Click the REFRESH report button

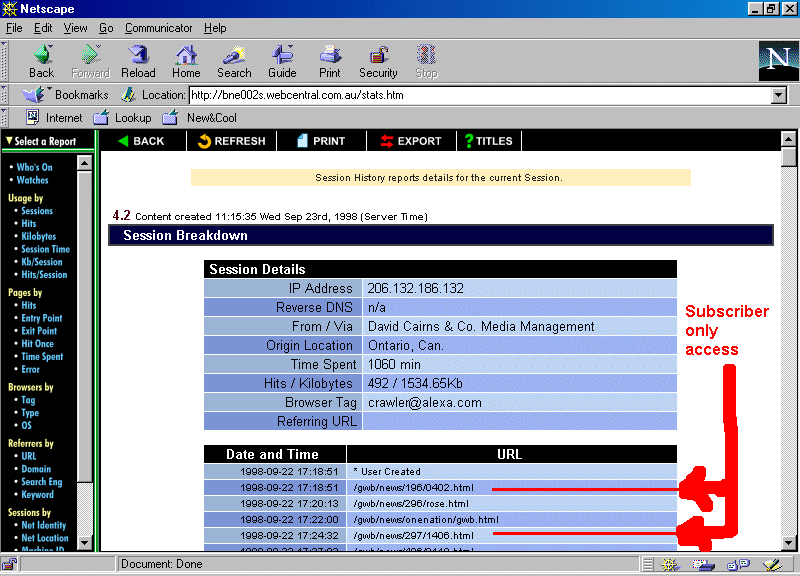click(x=232, y=141)
